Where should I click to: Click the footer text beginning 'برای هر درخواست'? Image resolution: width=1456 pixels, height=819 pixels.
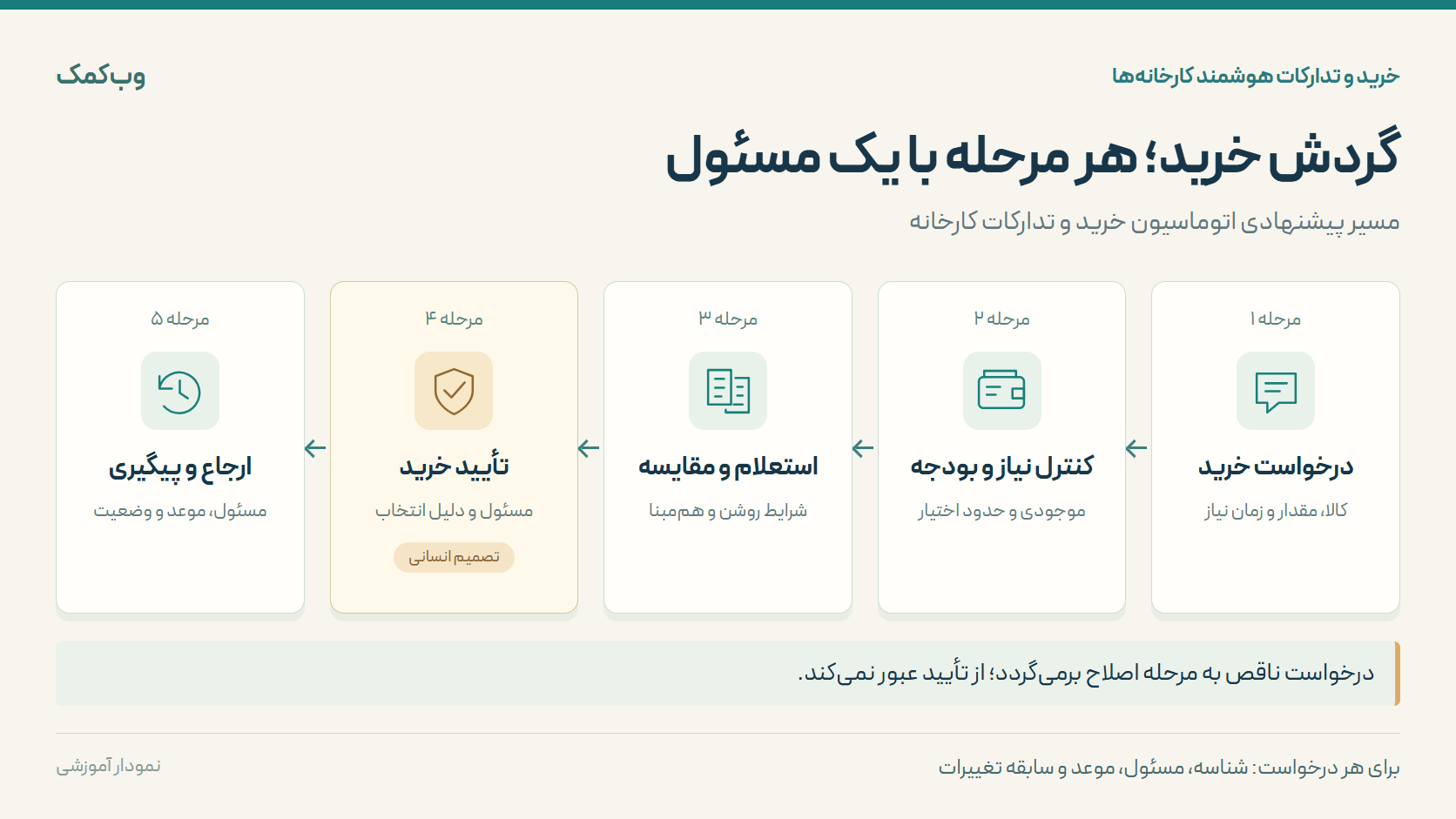pyautogui.click(x=1169, y=768)
